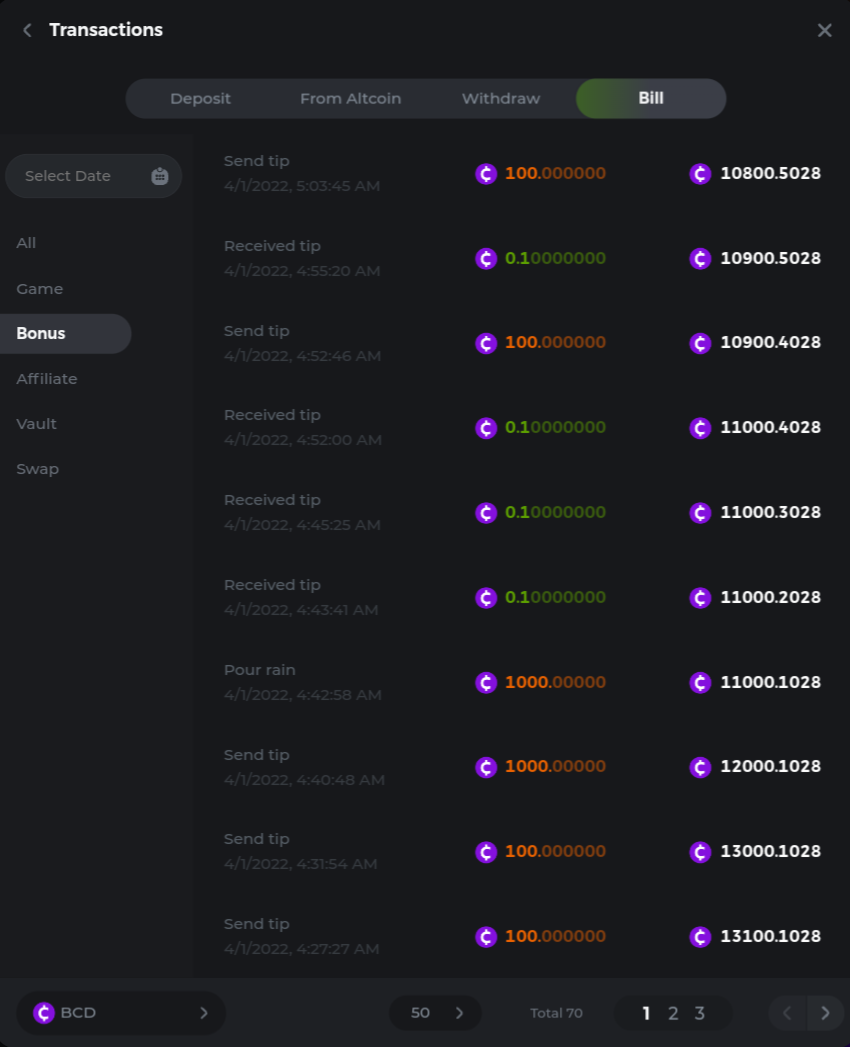Click coin icon next to balance 13100.1028
Image resolution: width=850 pixels, height=1047 pixels.
click(700, 937)
